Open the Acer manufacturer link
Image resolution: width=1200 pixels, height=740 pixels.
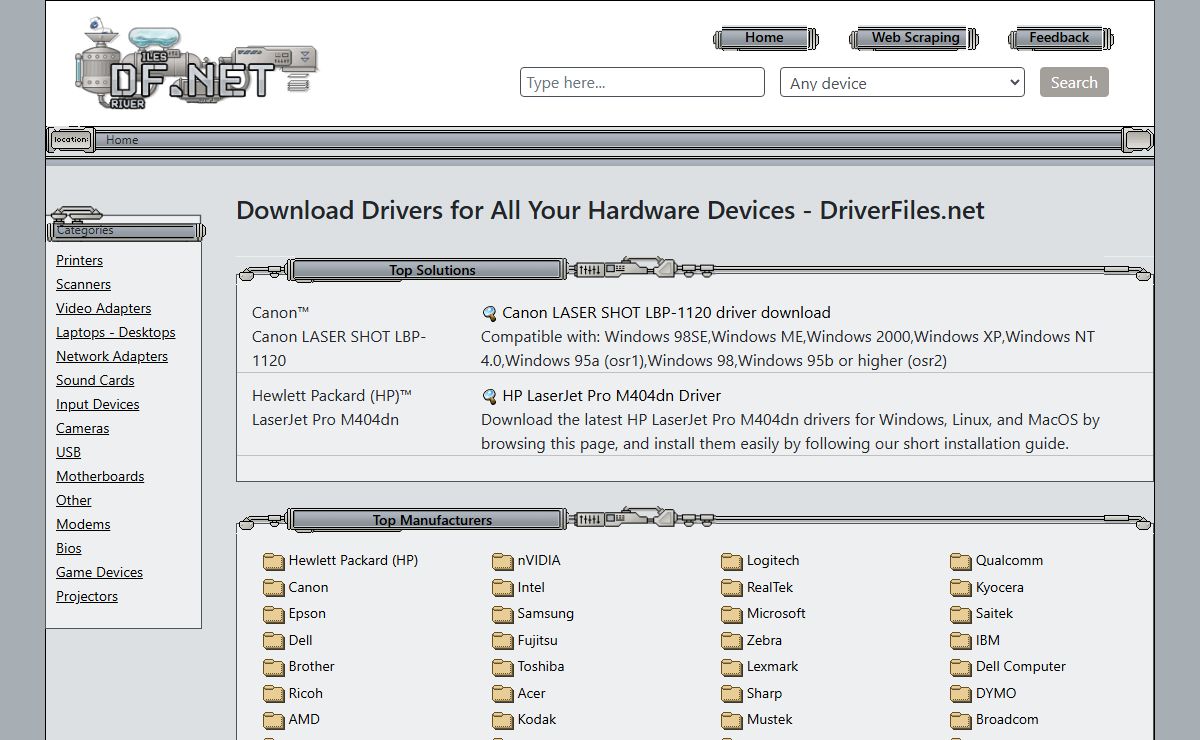pos(531,694)
